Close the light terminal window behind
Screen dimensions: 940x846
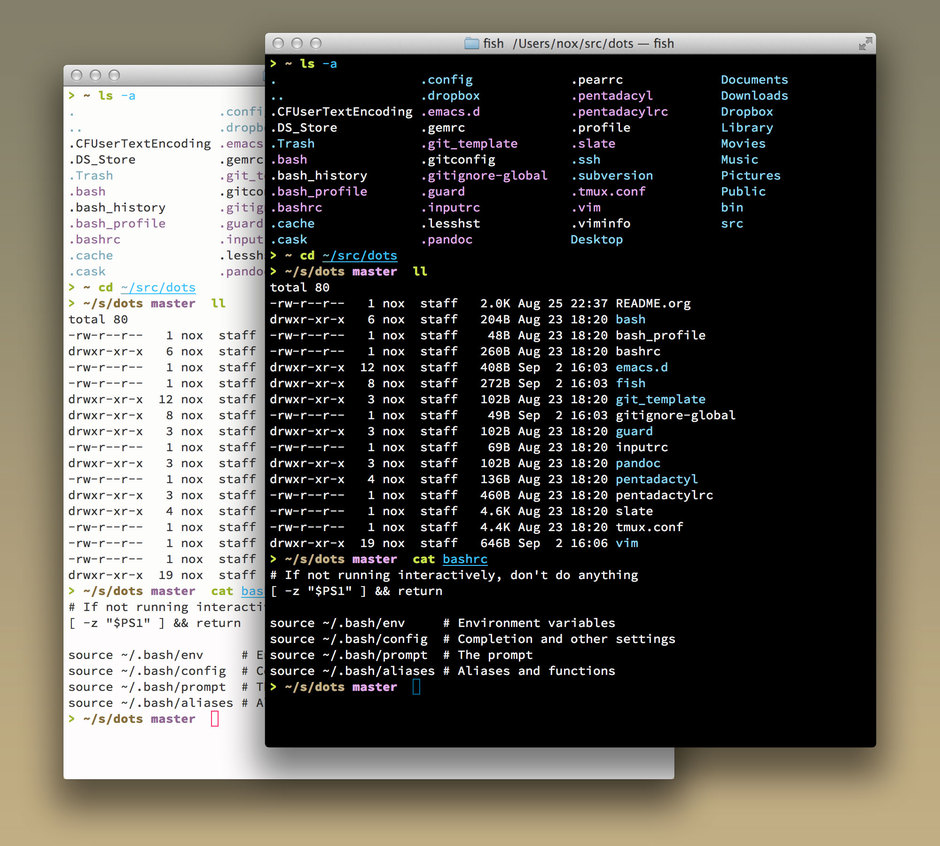[x=77, y=75]
